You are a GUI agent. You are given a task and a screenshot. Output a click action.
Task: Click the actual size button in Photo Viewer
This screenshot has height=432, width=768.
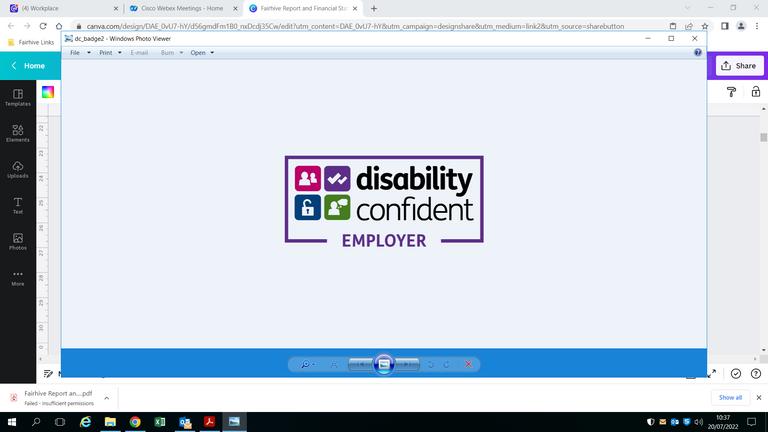pyautogui.click(x=334, y=364)
